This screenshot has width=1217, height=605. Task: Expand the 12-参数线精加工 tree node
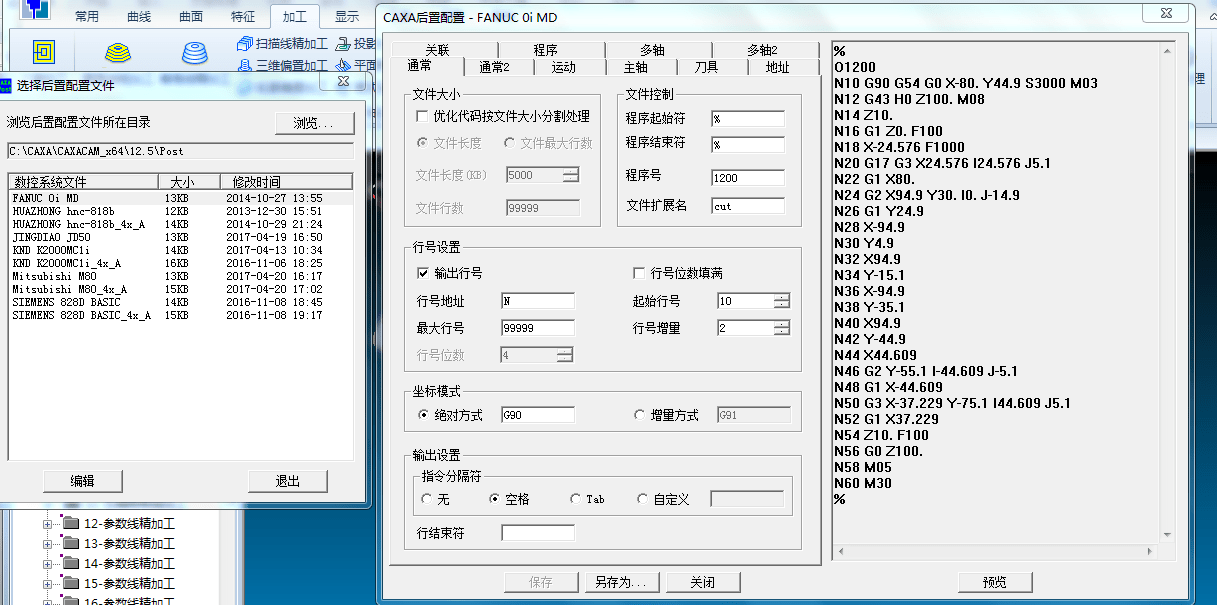click(46, 524)
